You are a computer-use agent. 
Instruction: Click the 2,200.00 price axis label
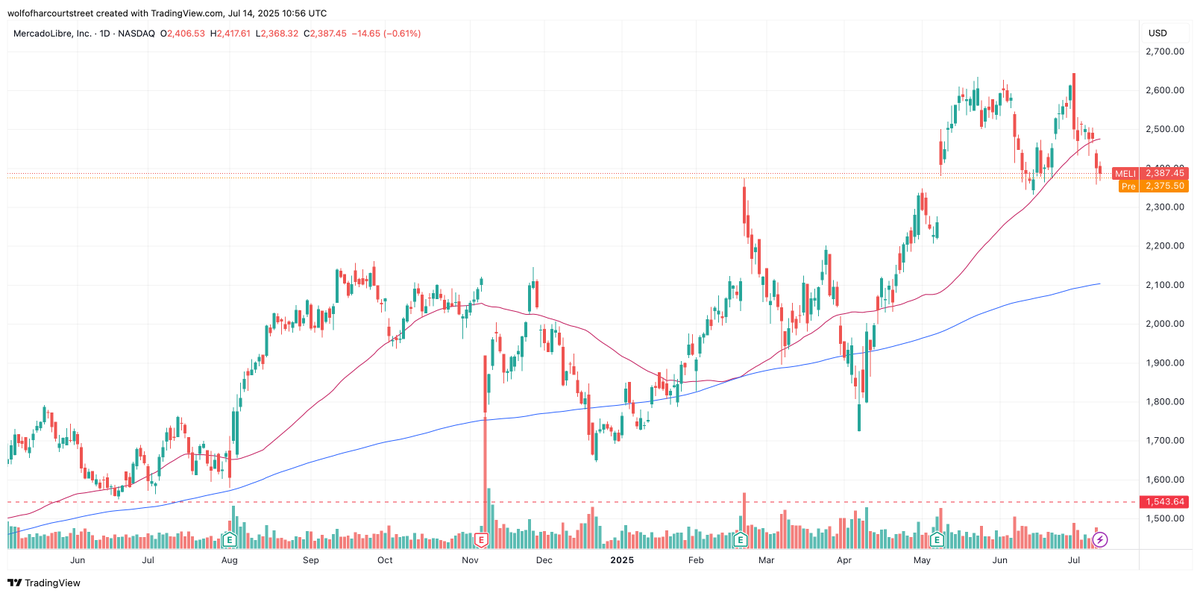[x=1165, y=246]
